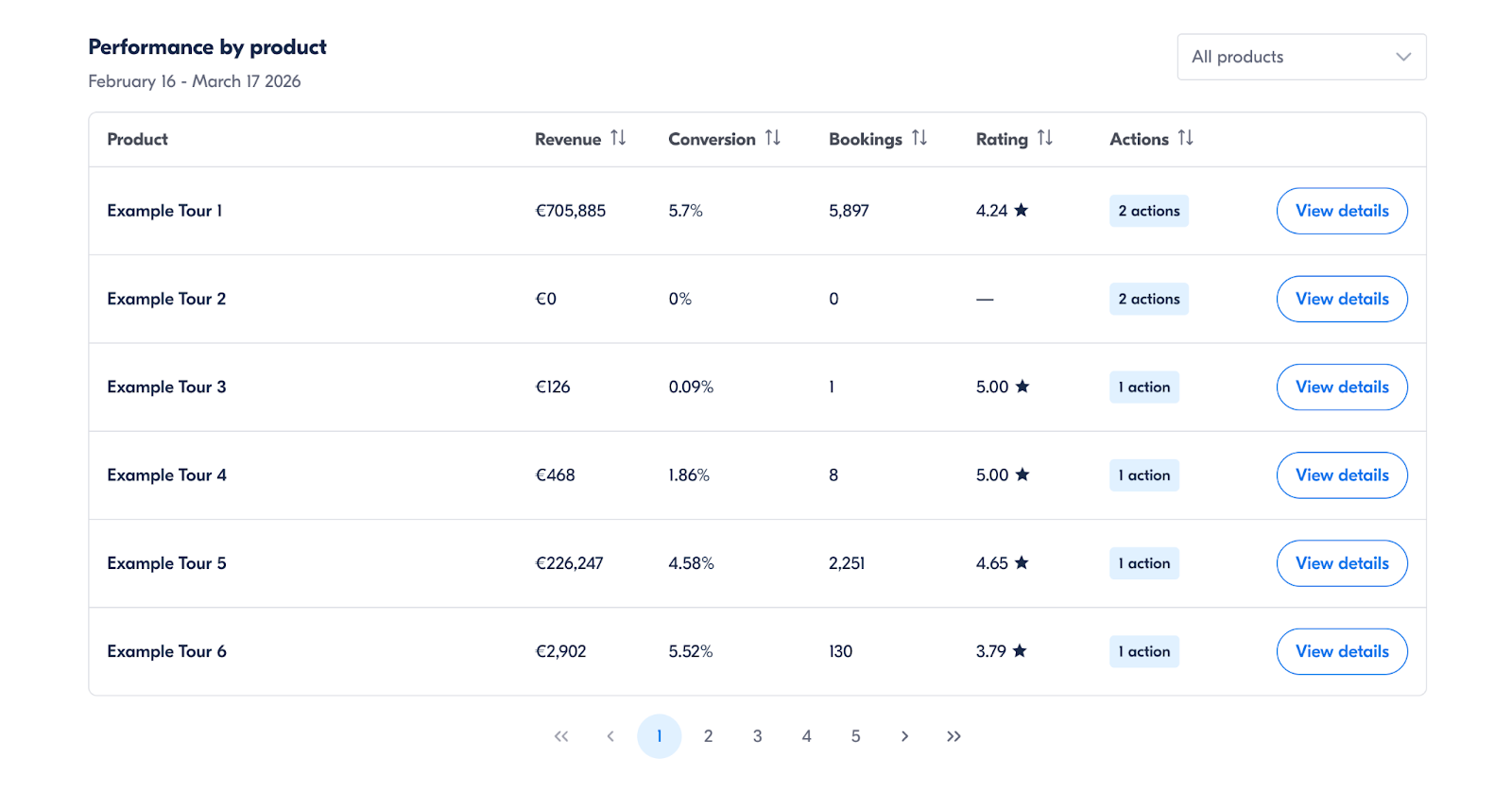Screen dimensions: 1512x792
Task: Click 1 action badge for Example Tour 5
Action: tap(1143, 563)
